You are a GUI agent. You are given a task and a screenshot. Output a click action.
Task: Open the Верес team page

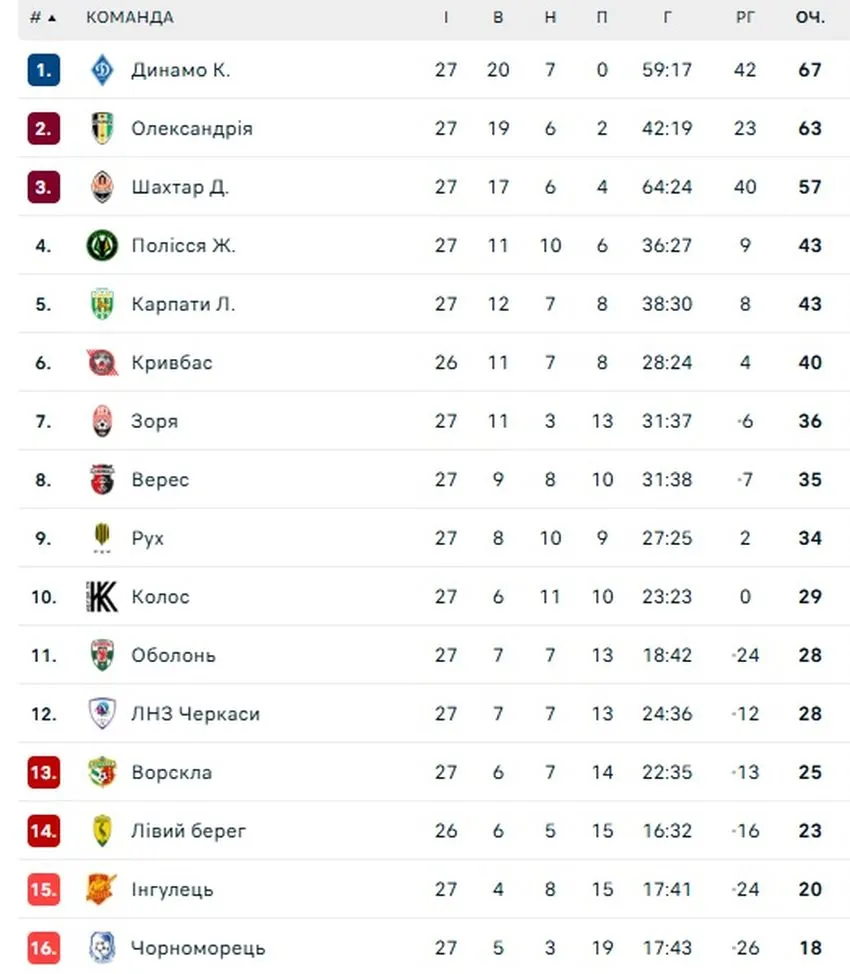coord(160,480)
